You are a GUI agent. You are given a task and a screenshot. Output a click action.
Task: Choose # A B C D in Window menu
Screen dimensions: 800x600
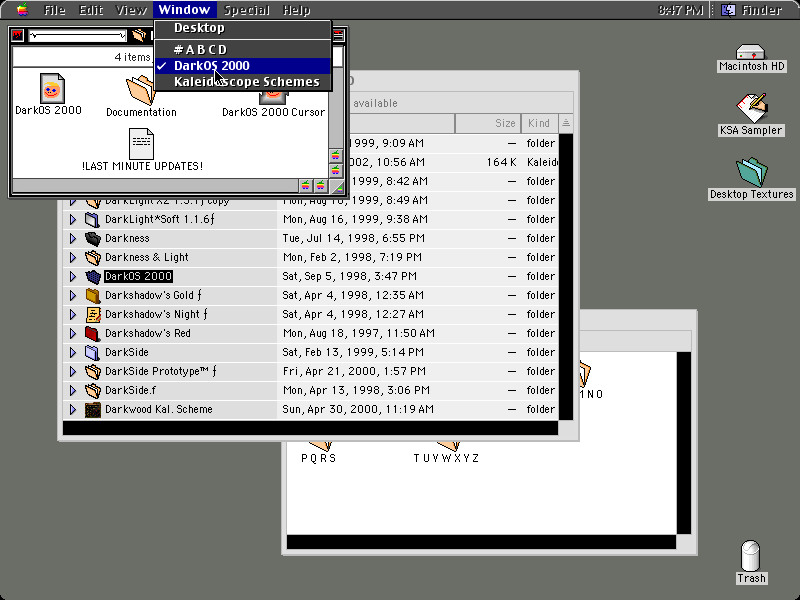coord(243,49)
